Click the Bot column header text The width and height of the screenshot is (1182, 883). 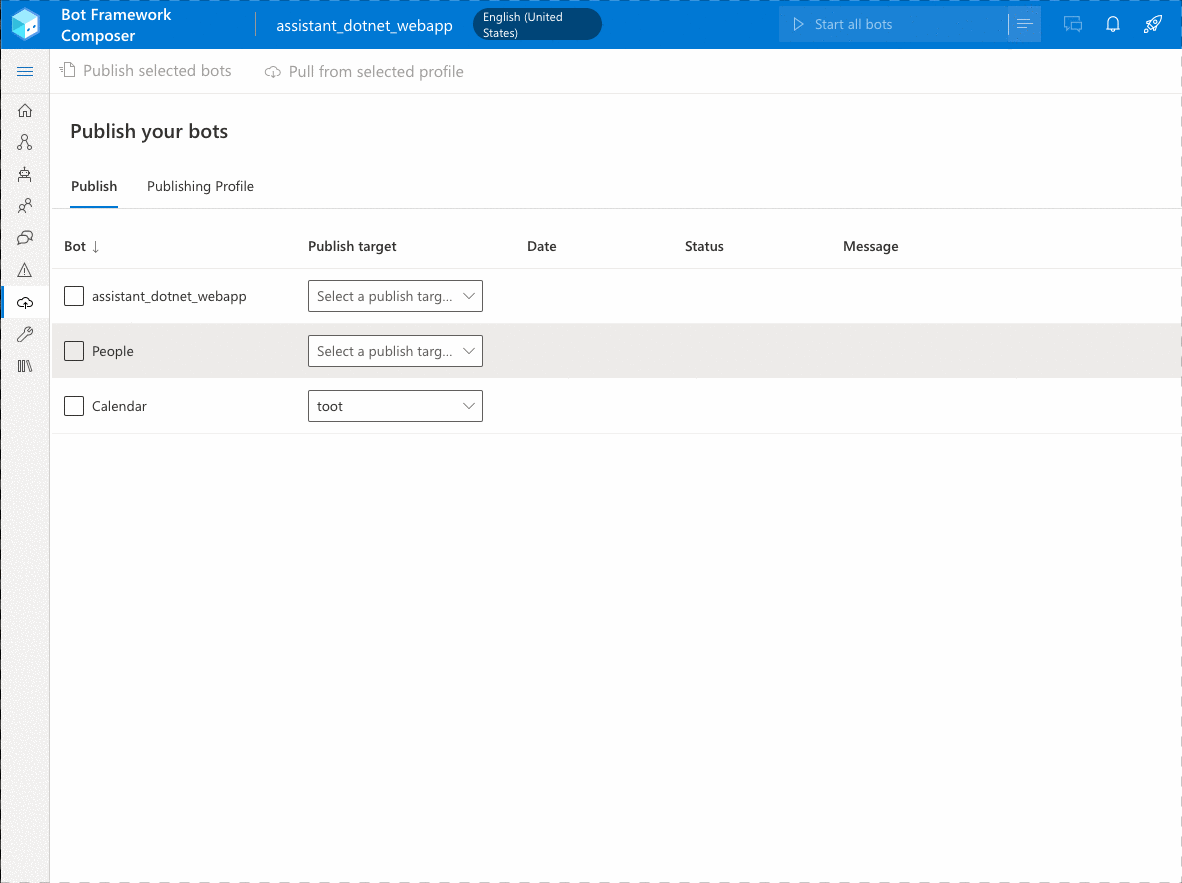point(75,247)
